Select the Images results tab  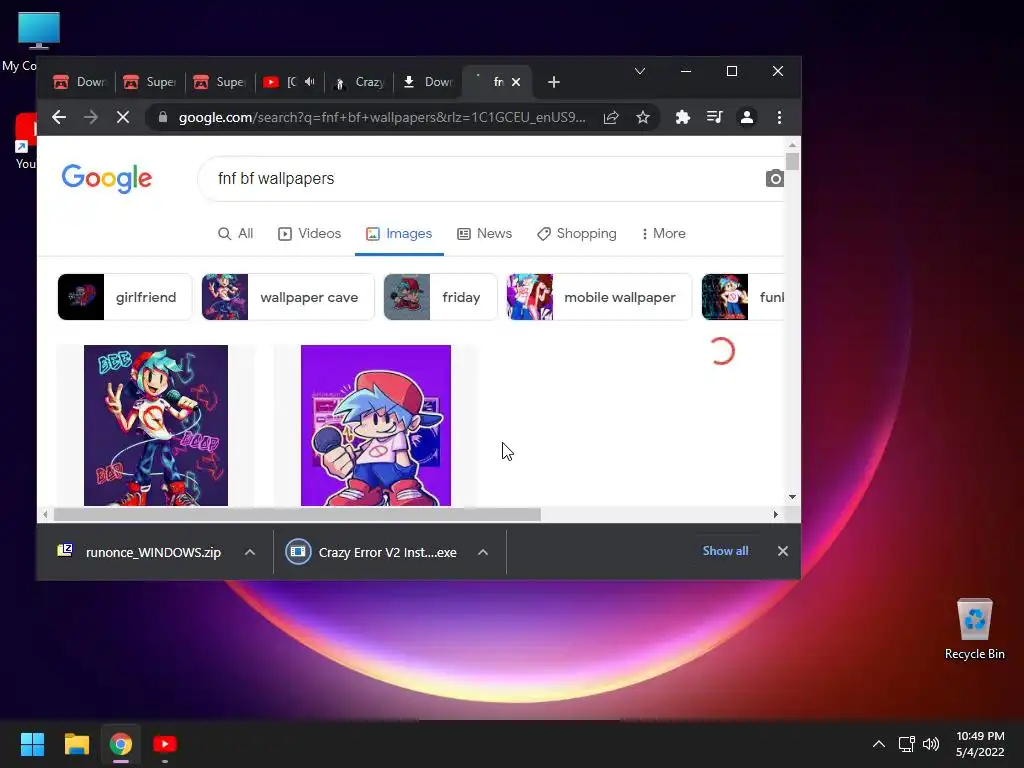399,234
